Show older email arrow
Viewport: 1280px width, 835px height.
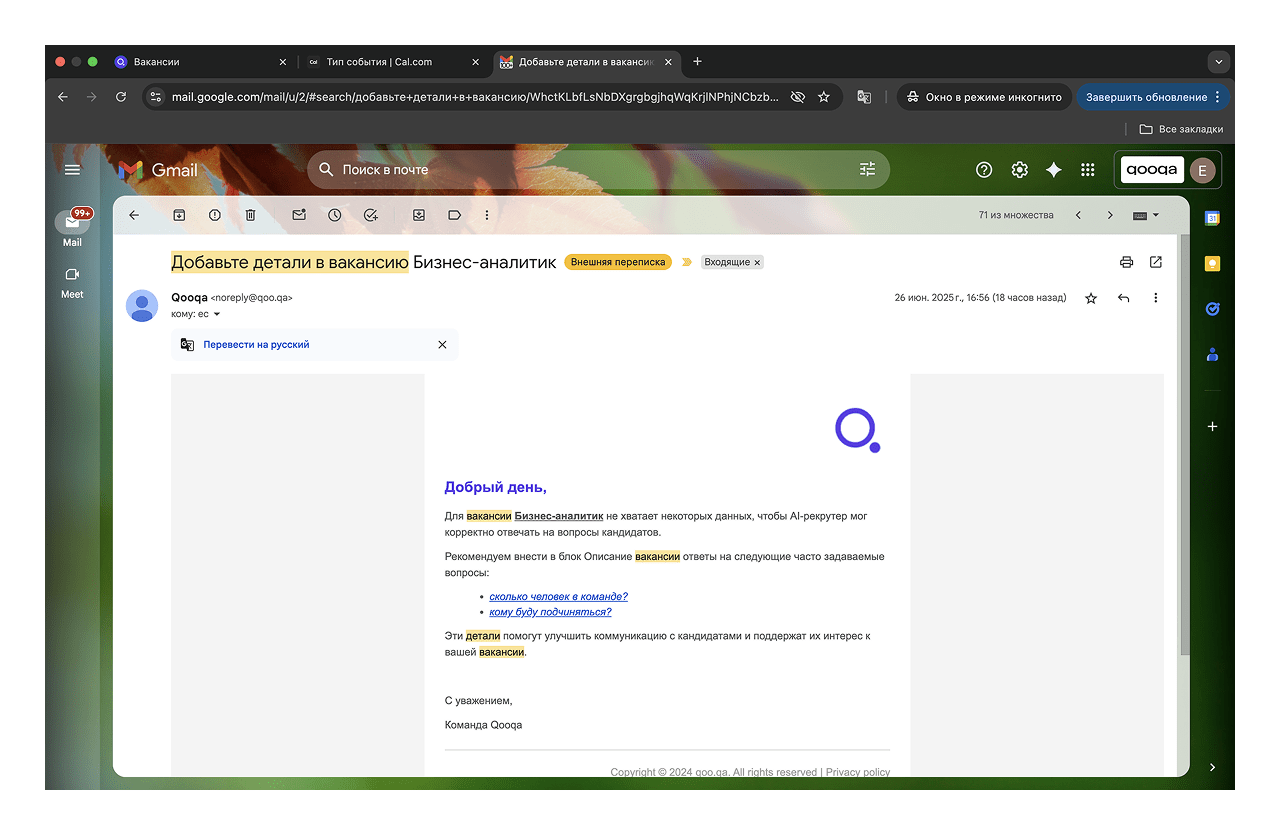pos(1110,215)
